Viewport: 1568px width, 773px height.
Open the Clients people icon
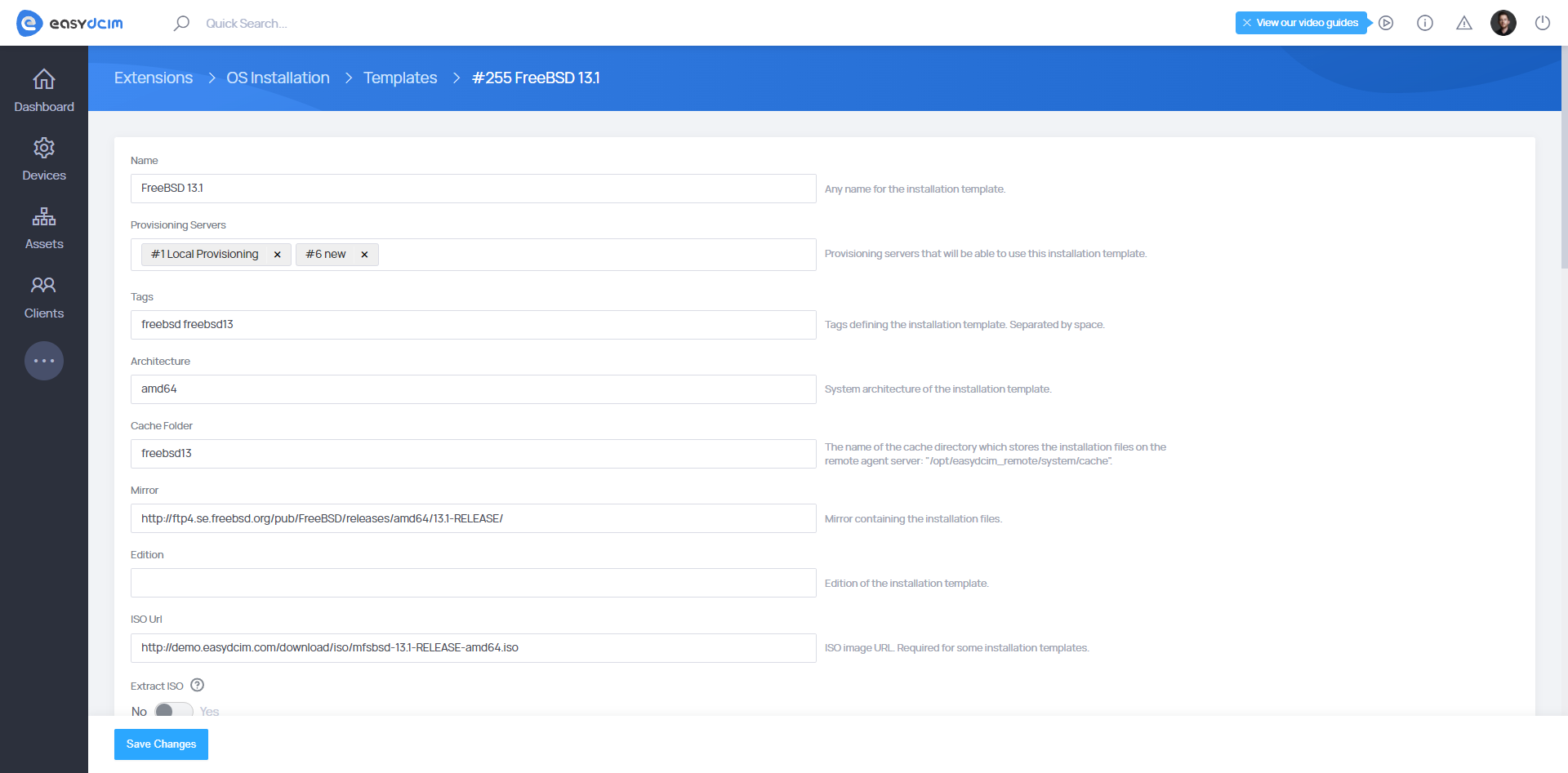pyautogui.click(x=44, y=285)
